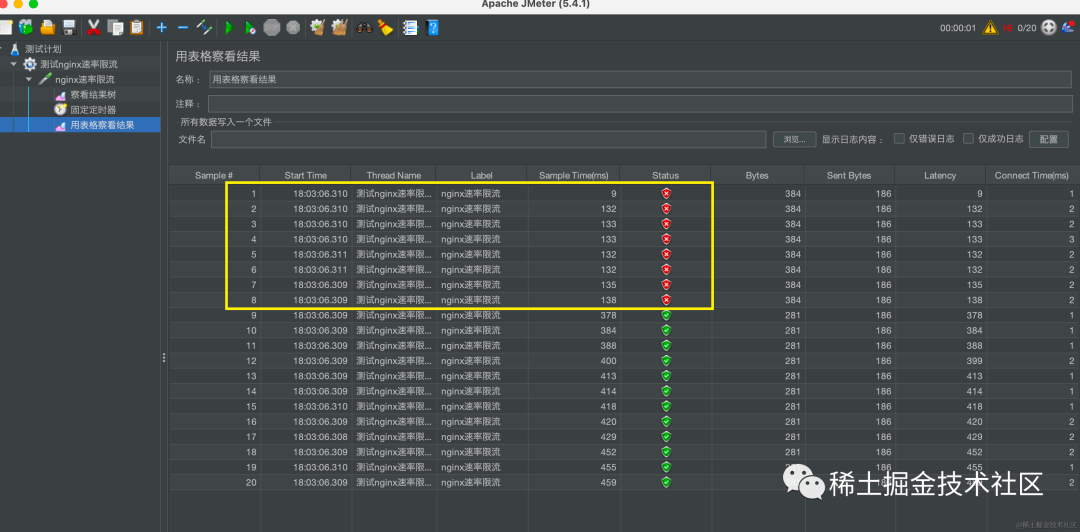Screen dimensions: 1080x532
Task: Click the JMeter feather icon at top right
Action: pyautogui.click(x=1069, y=28)
